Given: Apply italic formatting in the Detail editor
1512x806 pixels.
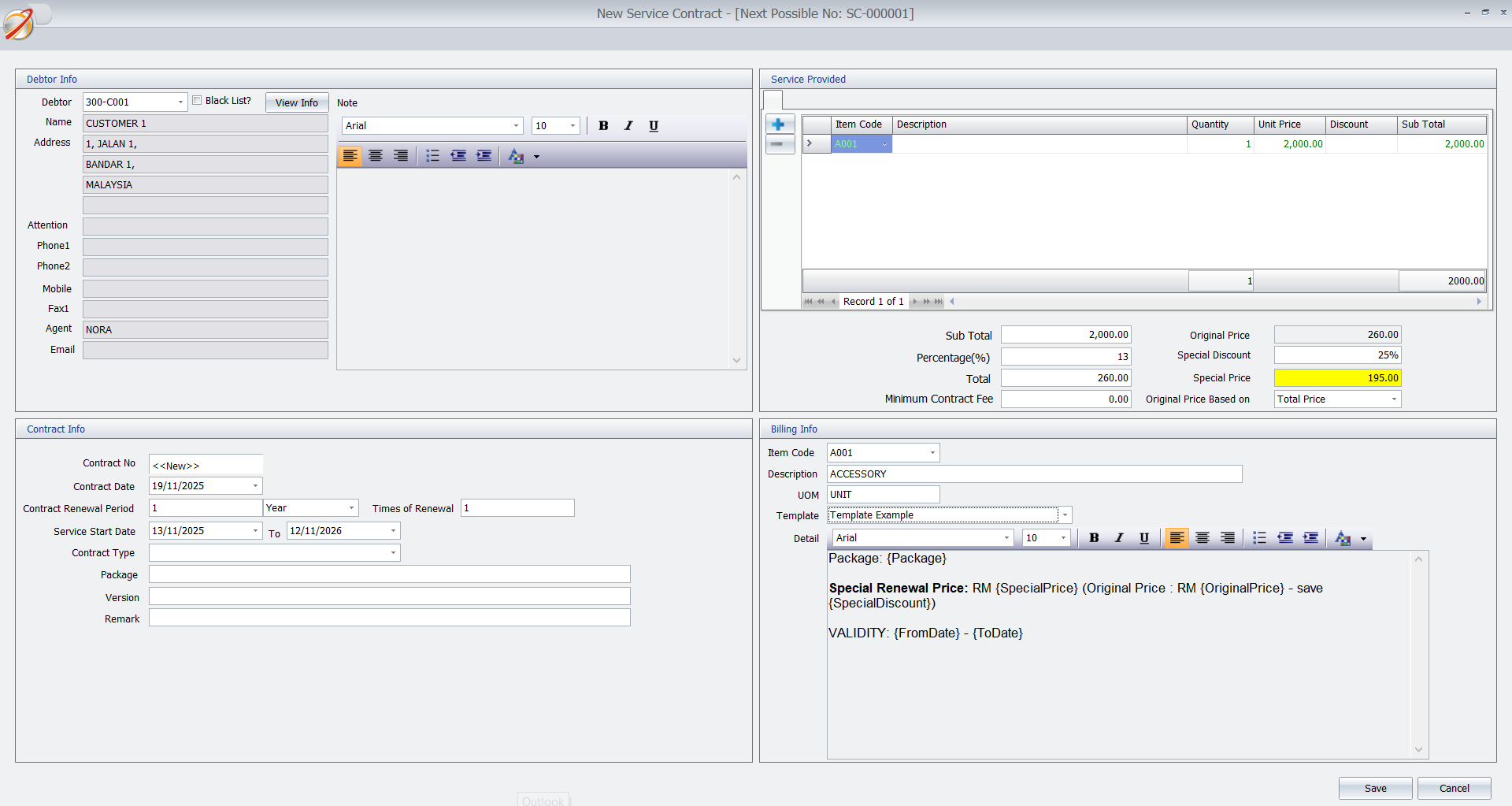Looking at the screenshot, I should (1119, 538).
